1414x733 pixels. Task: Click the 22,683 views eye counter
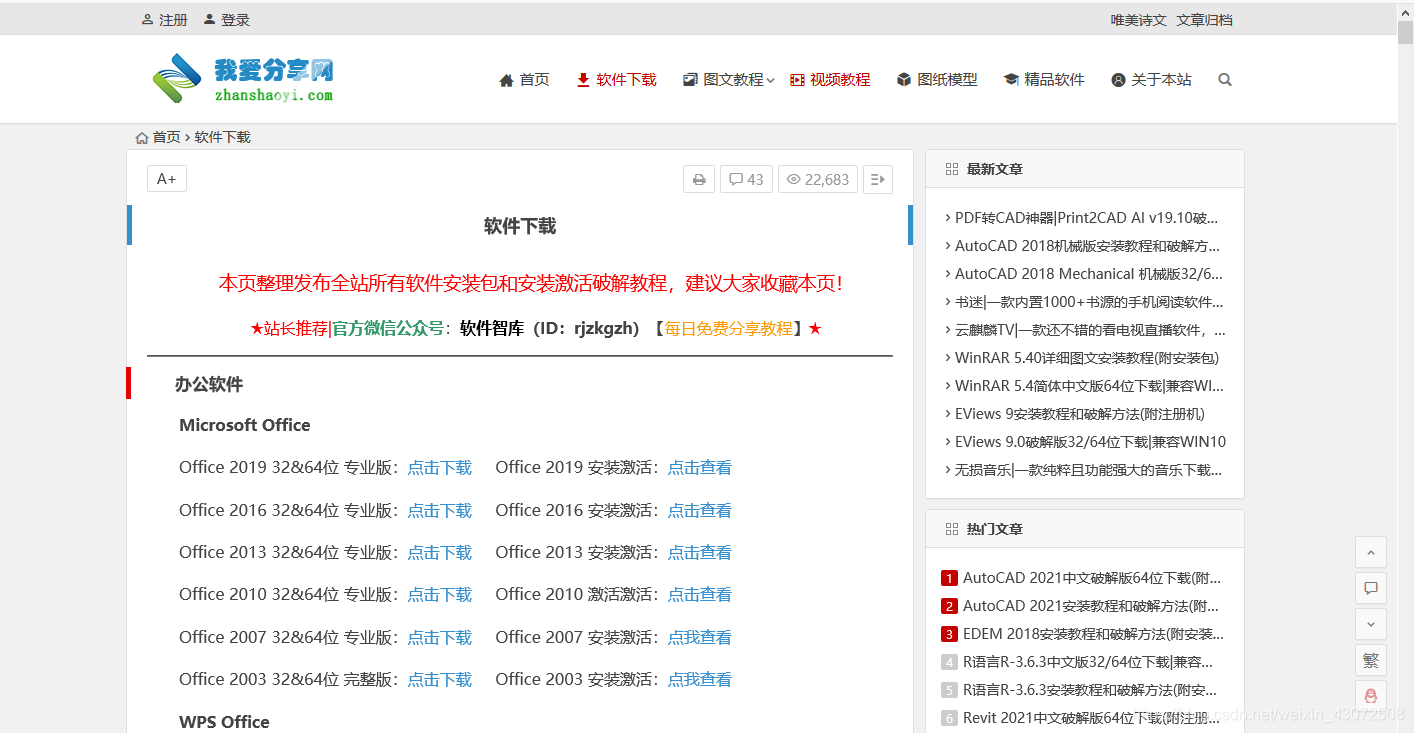818,179
